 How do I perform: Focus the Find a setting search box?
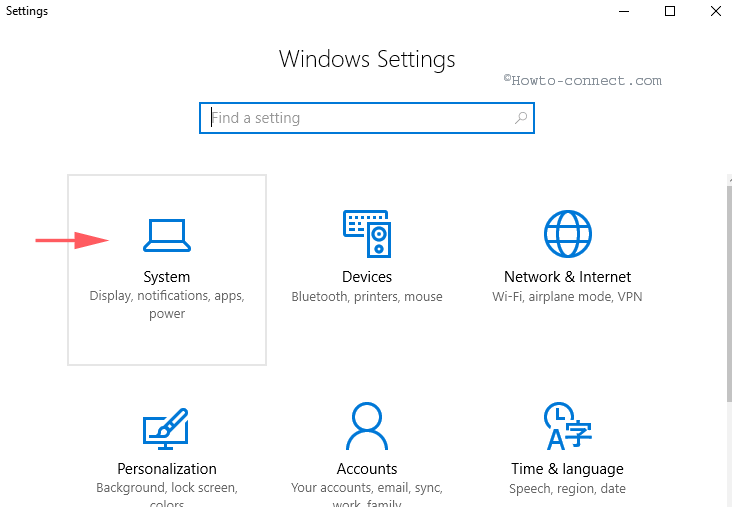coord(367,118)
